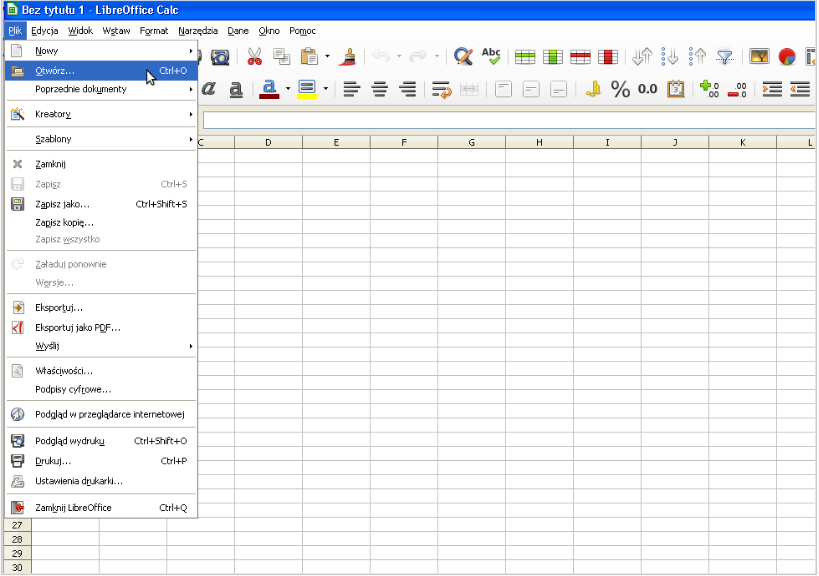Viewport: 819px width, 576px height.
Task: Click Add Decimal Place icon
Action: click(x=709, y=89)
